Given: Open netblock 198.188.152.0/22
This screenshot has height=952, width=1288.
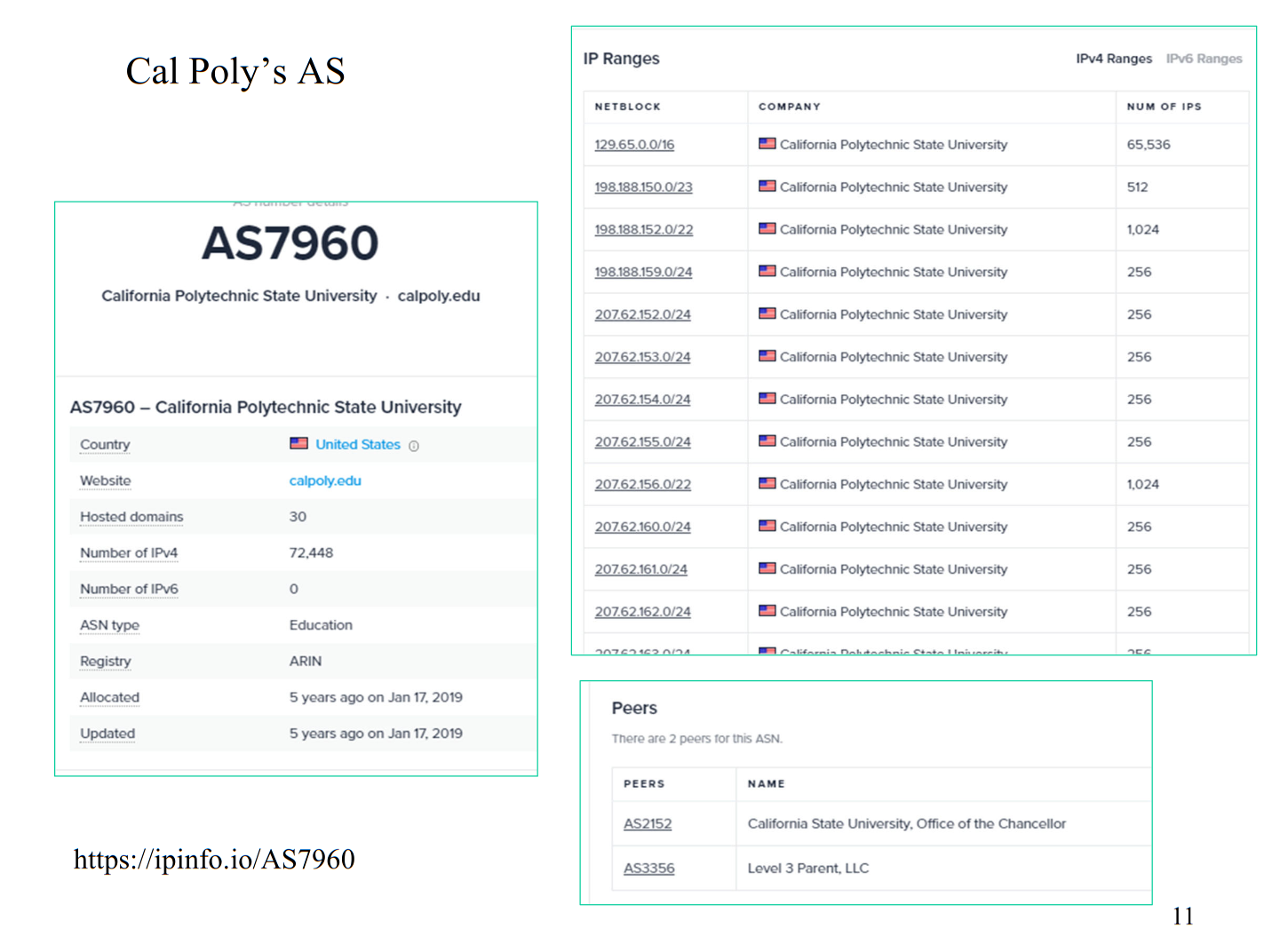Looking at the screenshot, I should coord(643,230).
